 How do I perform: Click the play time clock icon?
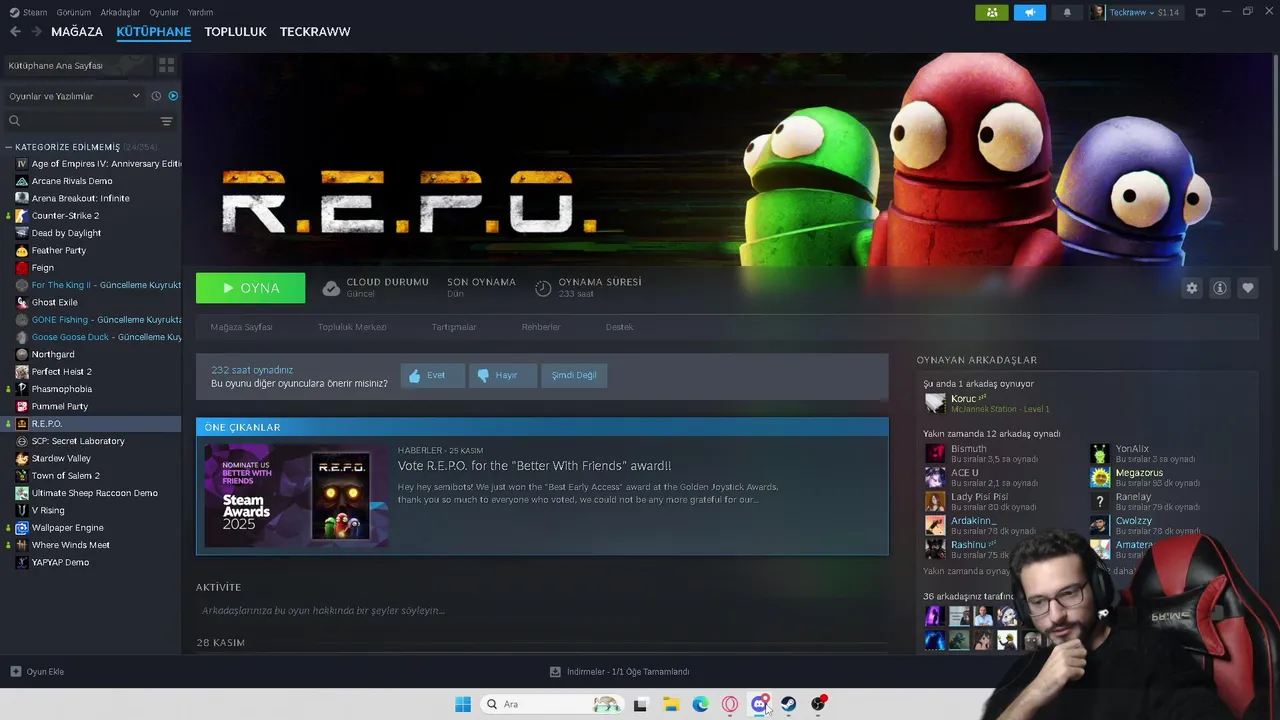543,288
